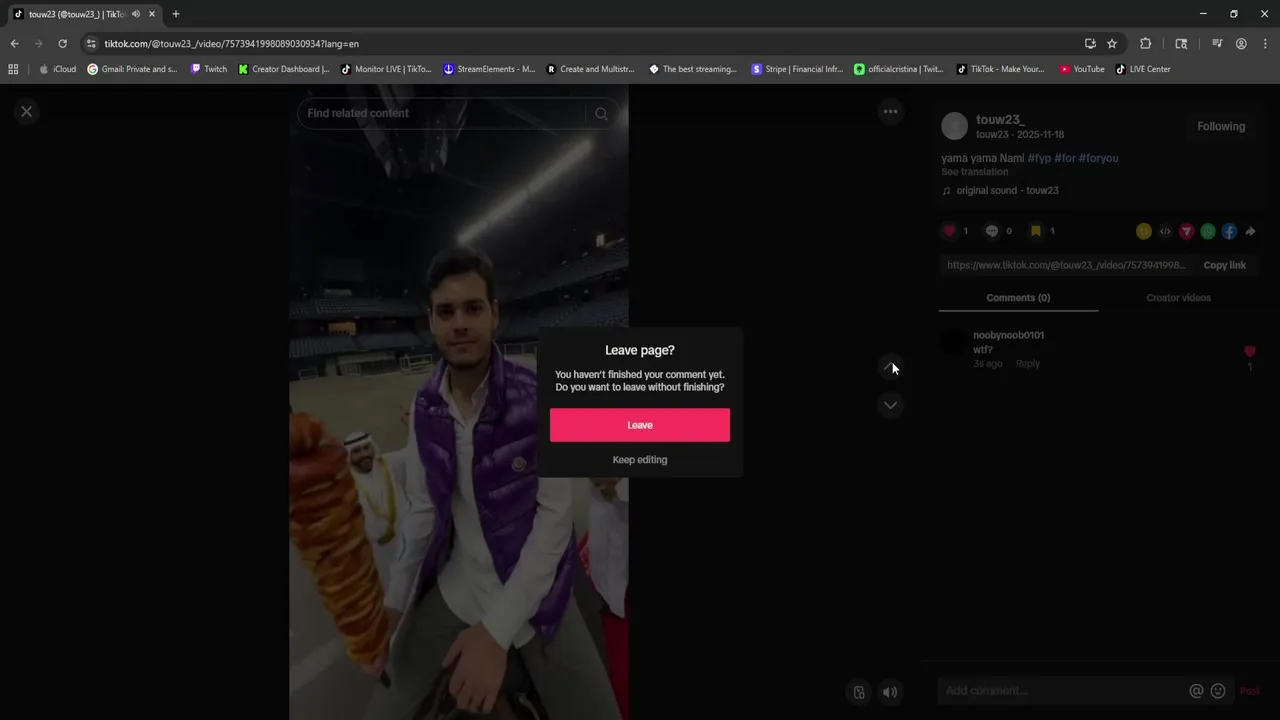Share to Facebook
The image size is (1280, 720).
click(1229, 231)
